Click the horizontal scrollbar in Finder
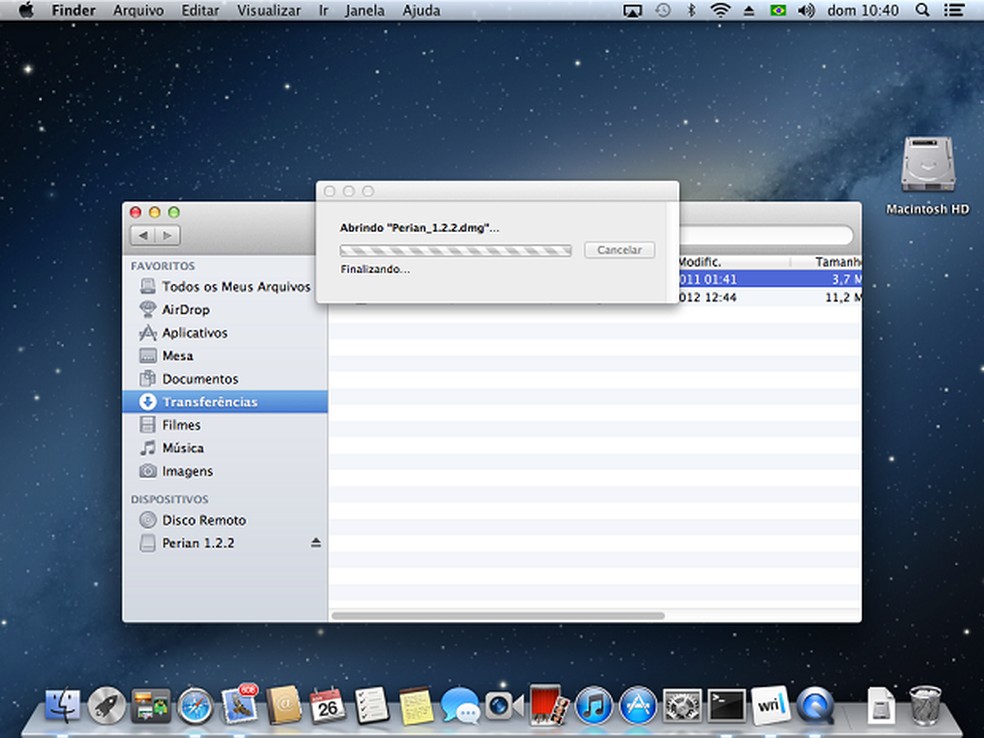 tap(497, 616)
